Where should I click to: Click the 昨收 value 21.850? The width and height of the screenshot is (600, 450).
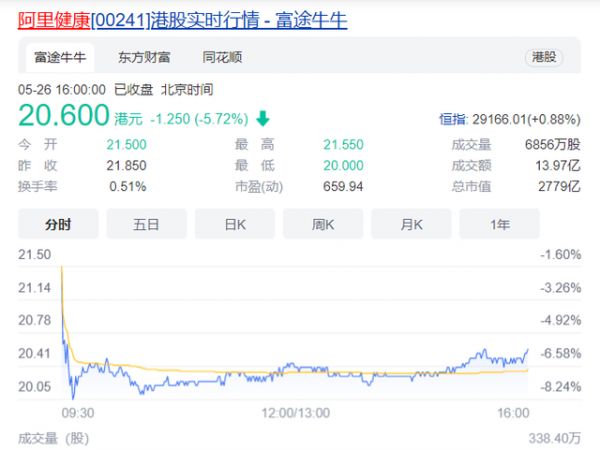click(126, 166)
